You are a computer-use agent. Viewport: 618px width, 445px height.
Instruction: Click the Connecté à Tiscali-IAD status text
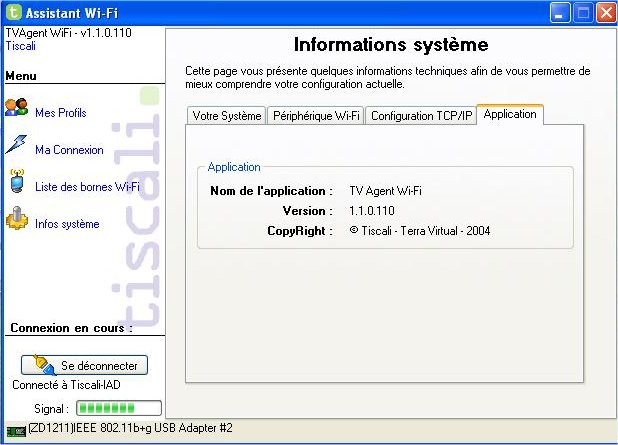pos(66,385)
